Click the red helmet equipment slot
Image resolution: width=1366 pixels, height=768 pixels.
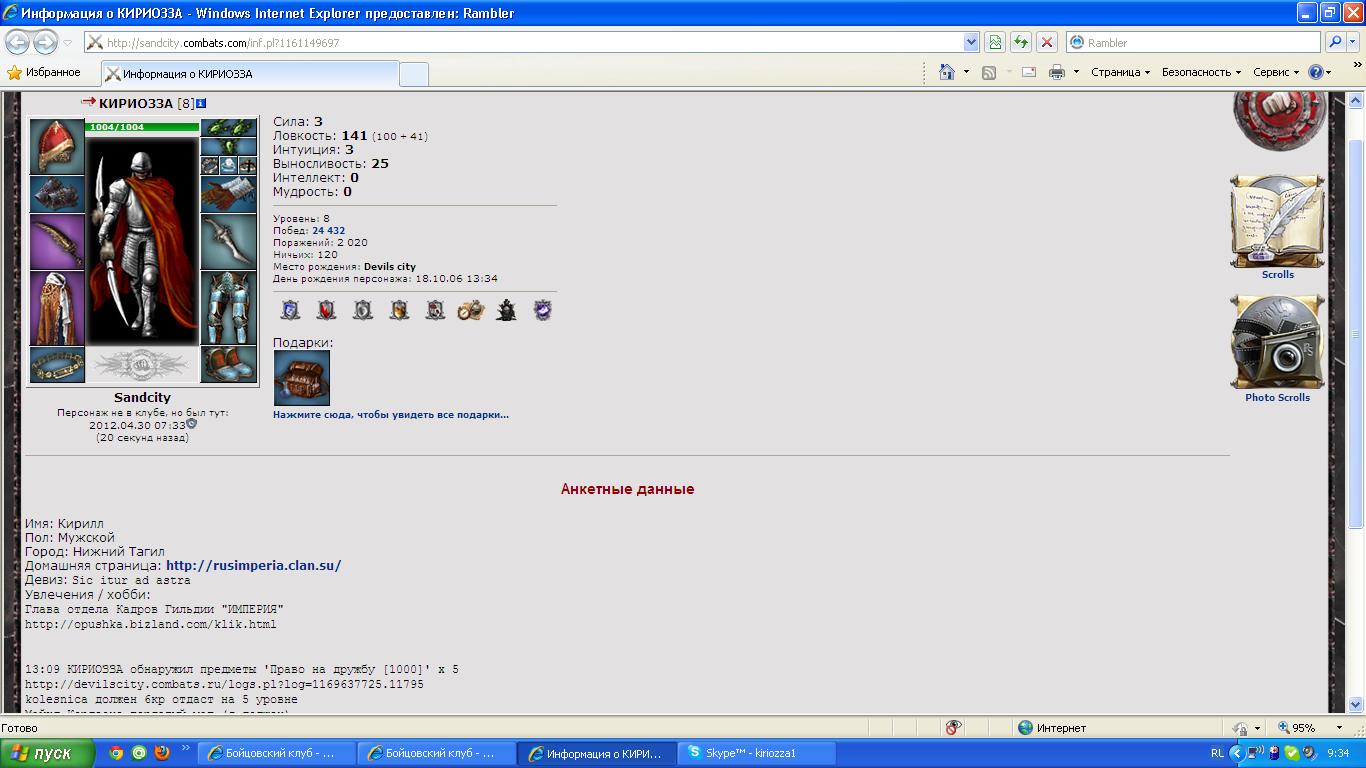coord(56,146)
